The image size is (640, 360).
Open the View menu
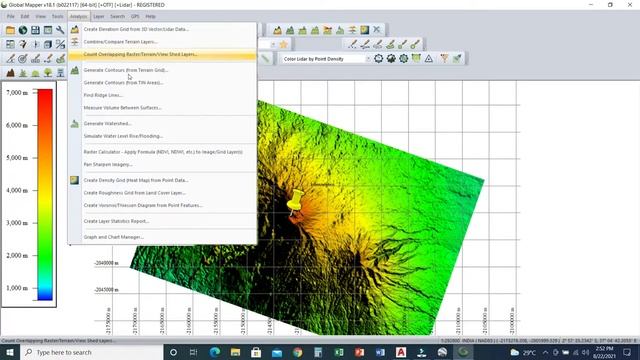(40, 16)
